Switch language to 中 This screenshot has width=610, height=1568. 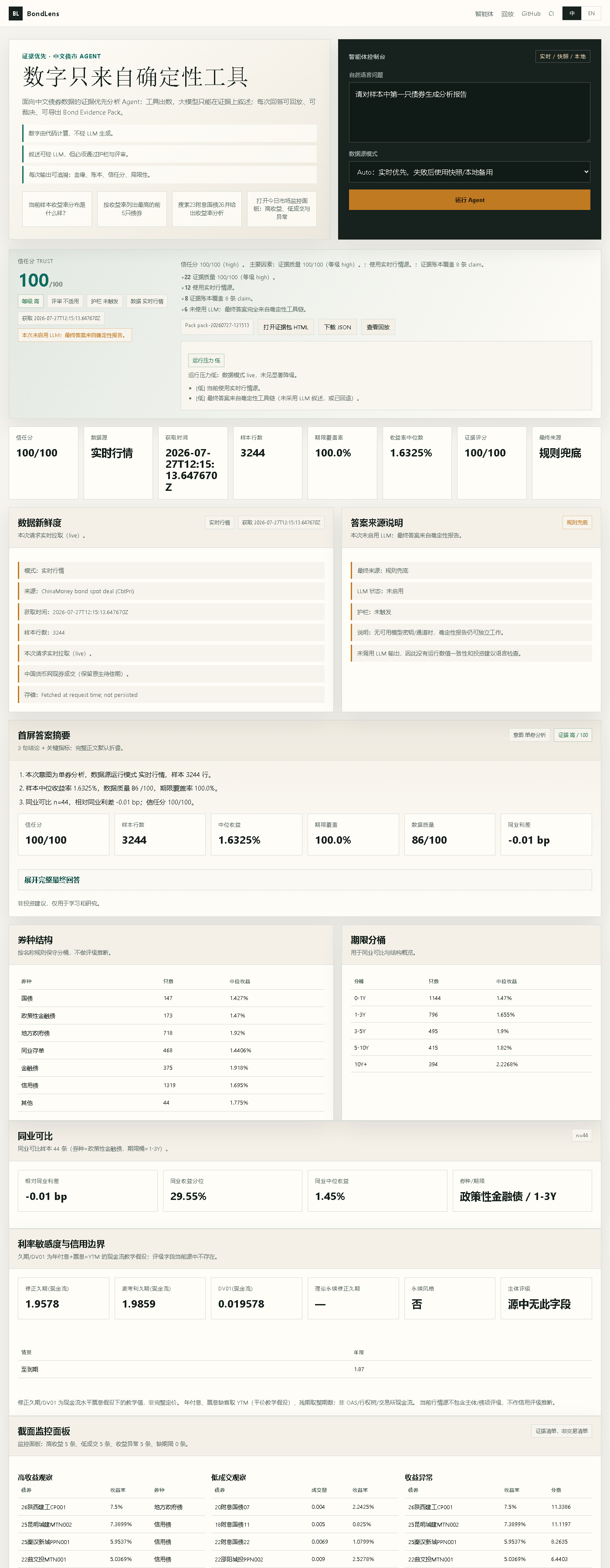coord(572,14)
